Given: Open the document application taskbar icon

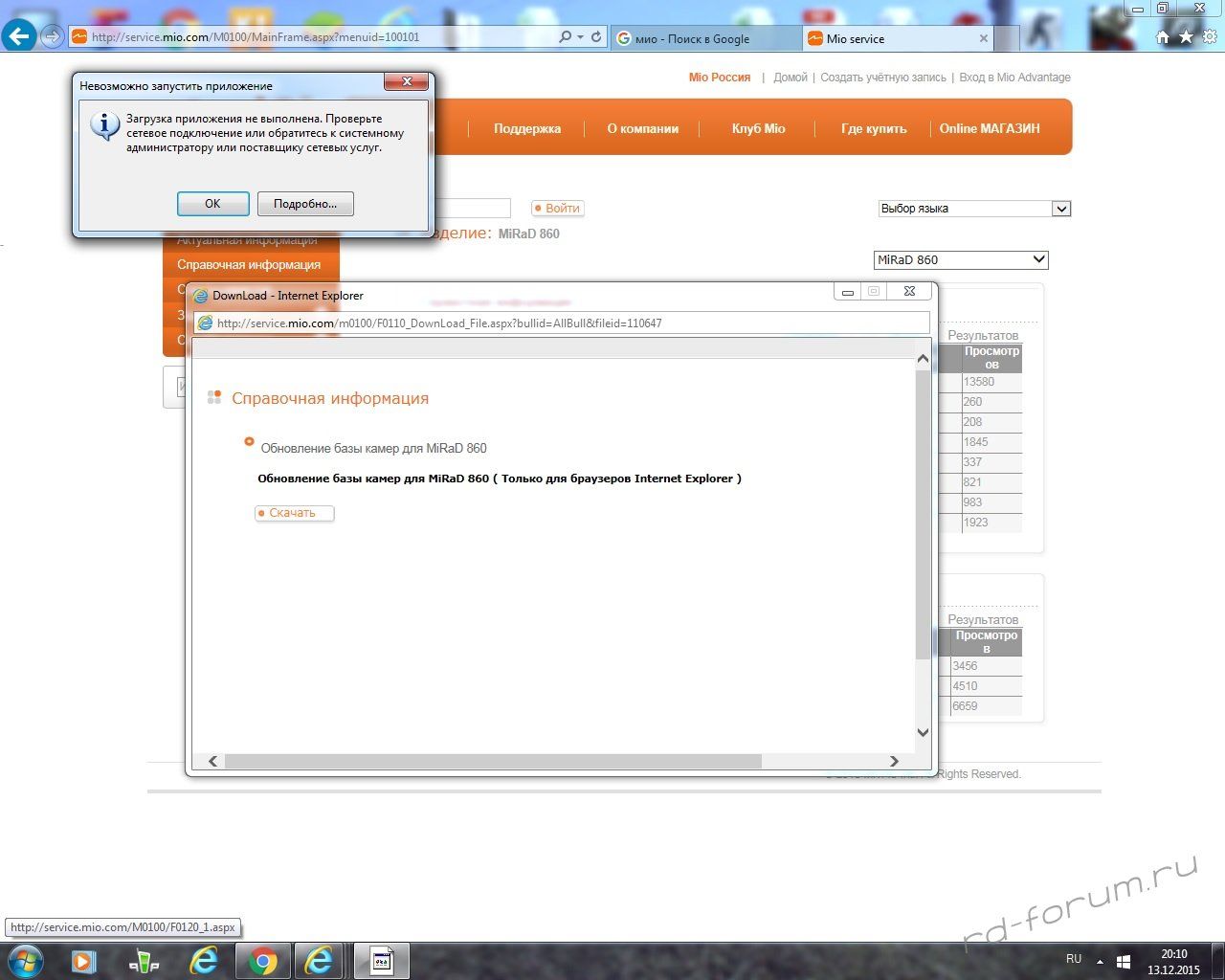Looking at the screenshot, I should (381, 961).
